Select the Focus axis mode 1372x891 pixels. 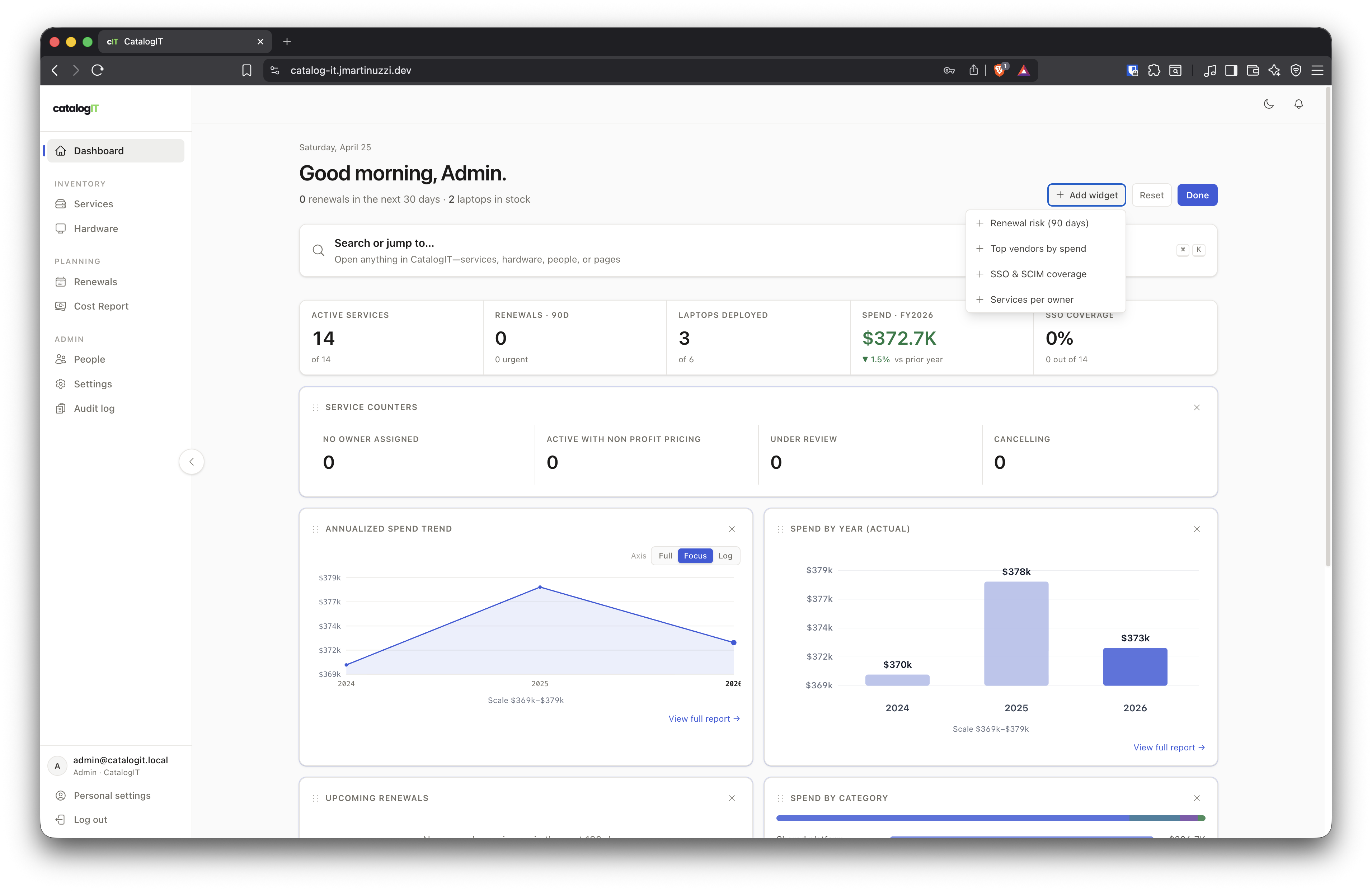point(695,556)
